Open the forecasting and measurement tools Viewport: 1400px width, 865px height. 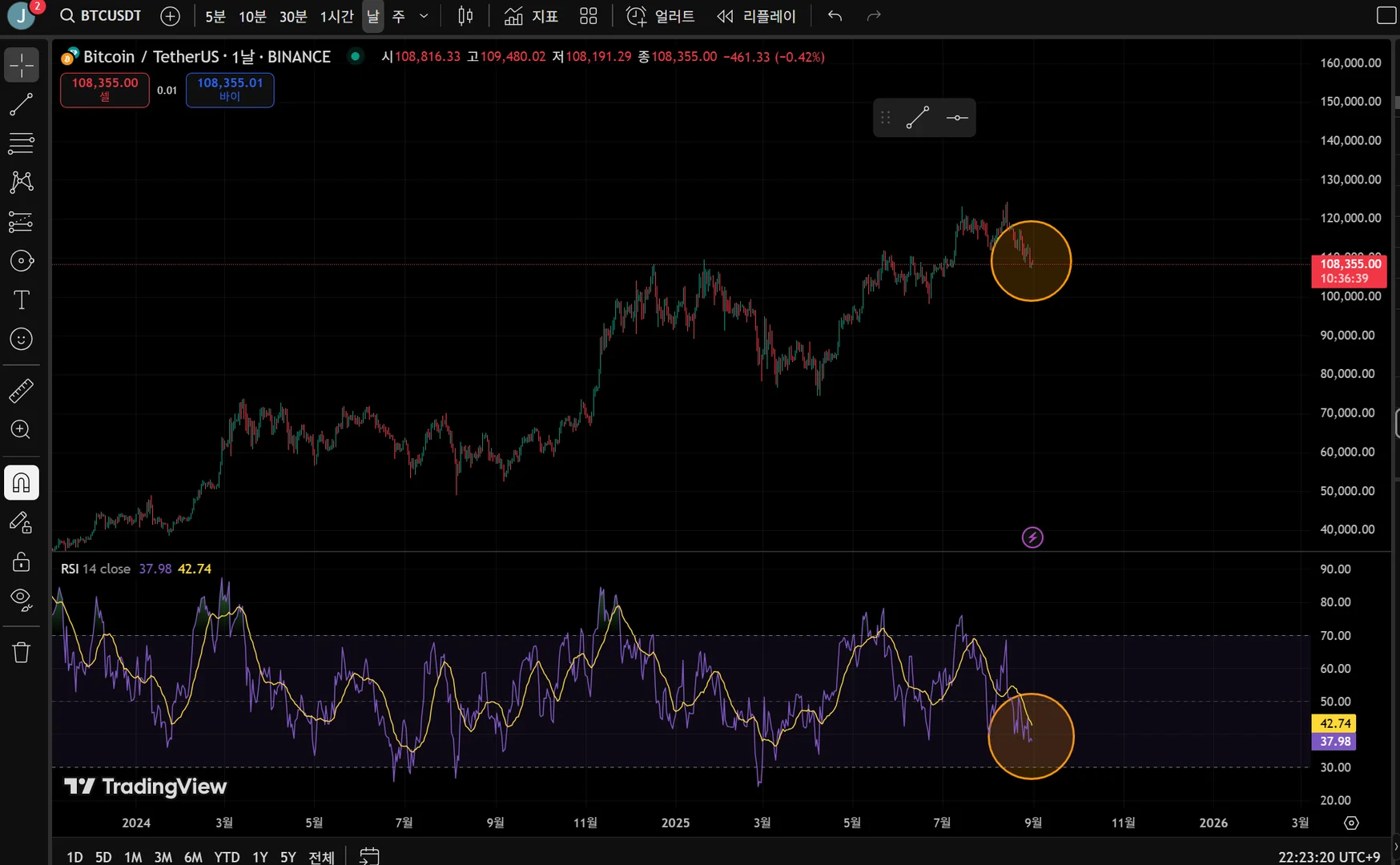point(22,222)
